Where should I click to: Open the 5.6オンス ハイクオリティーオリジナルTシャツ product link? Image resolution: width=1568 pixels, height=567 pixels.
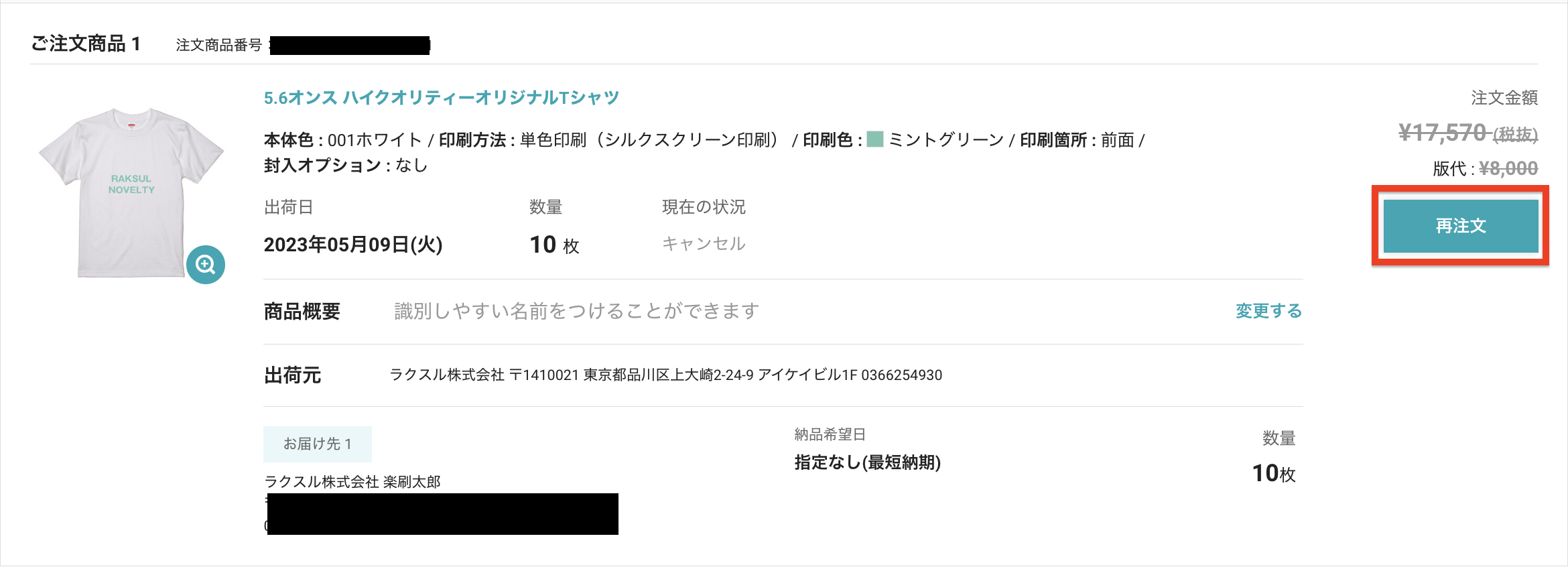point(442,98)
